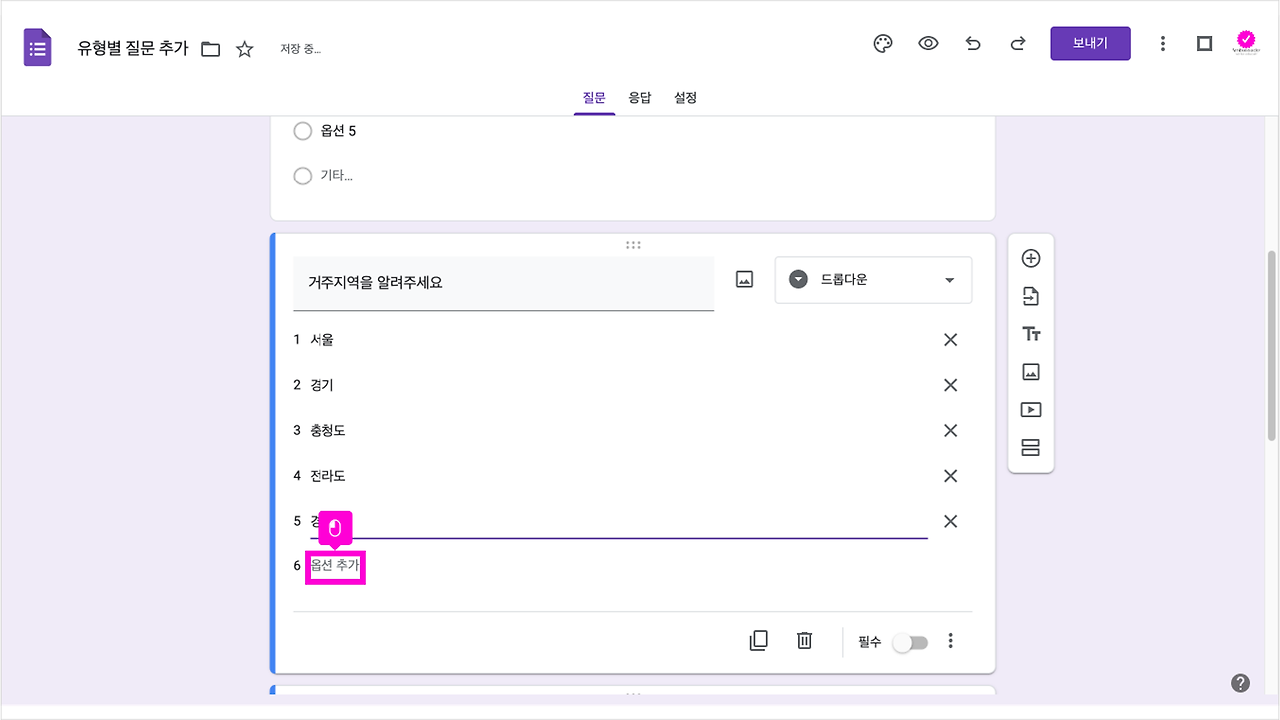The image size is (1280, 720).
Task: Open the 드롭다운 question type dropdown
Action: click(x=872, y=279)
